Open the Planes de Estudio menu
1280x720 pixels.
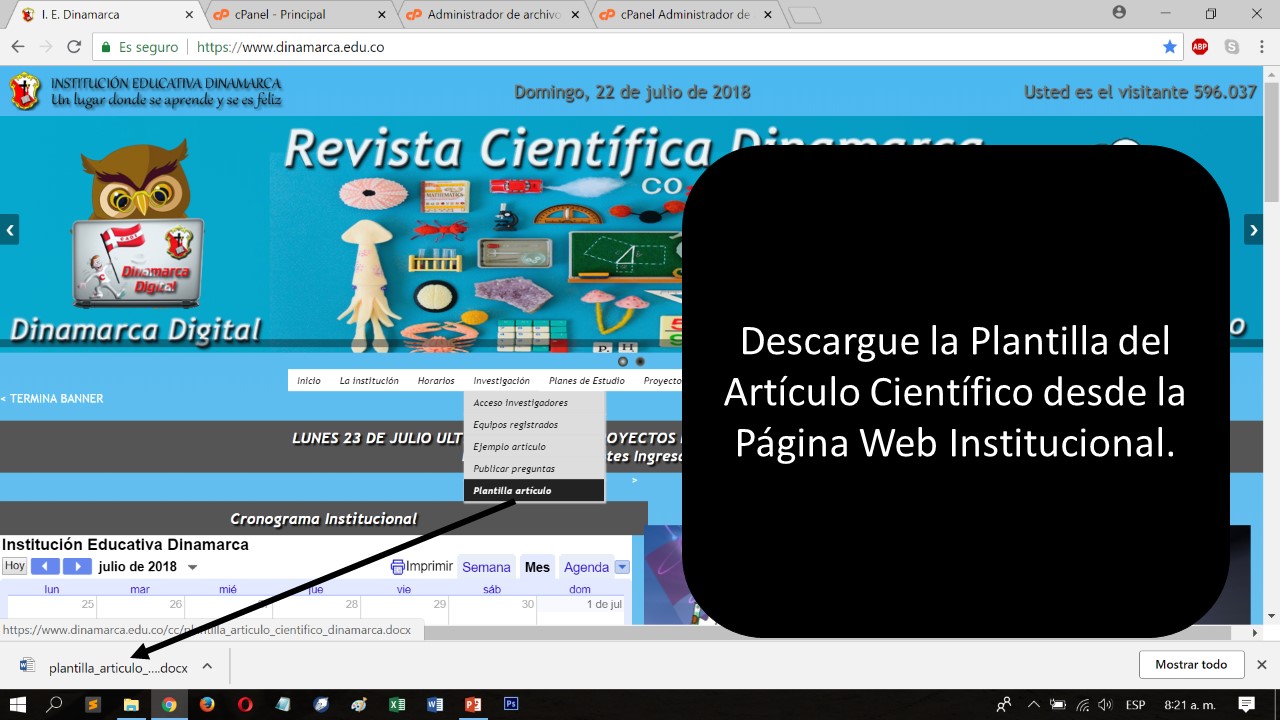[587, 381]
